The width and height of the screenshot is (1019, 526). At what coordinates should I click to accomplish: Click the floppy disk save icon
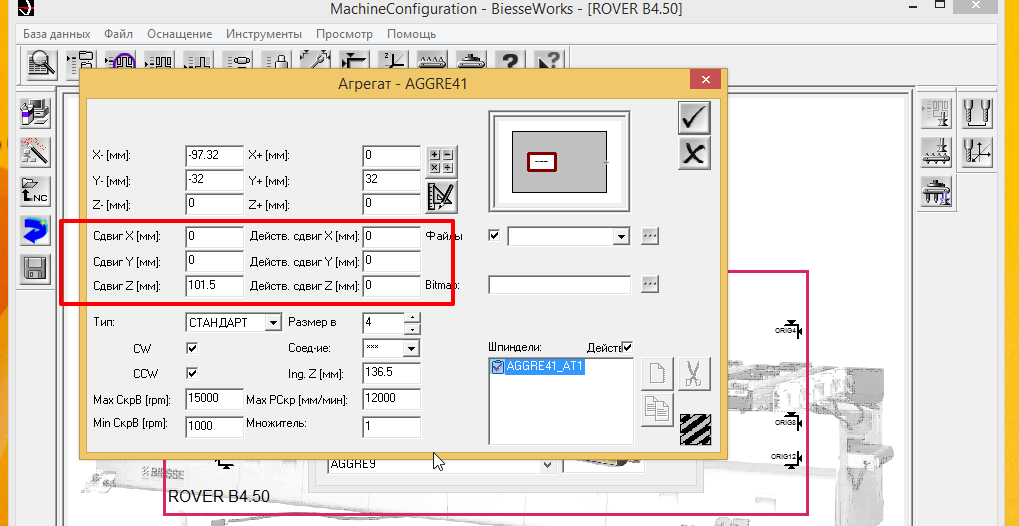pos(35,269)
